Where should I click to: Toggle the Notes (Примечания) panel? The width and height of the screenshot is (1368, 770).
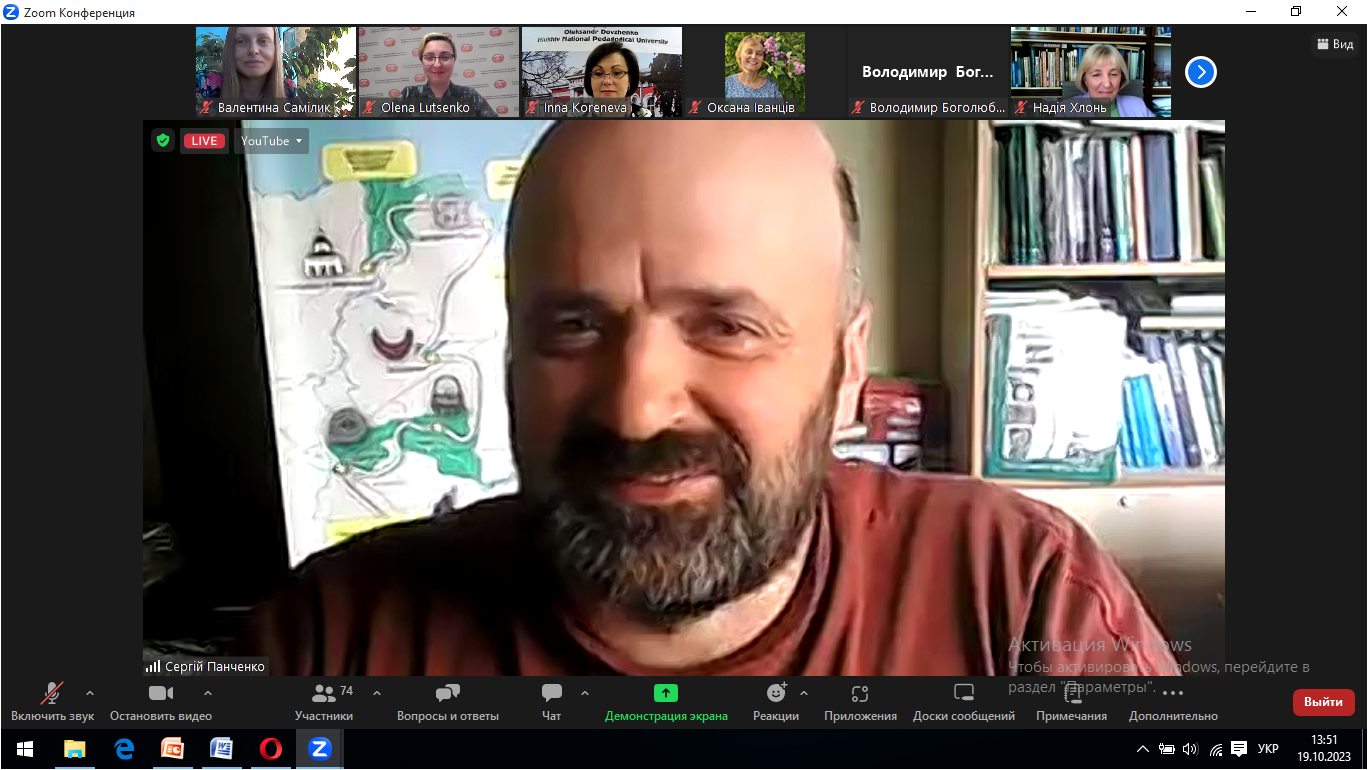click(x=1071, y=694)
